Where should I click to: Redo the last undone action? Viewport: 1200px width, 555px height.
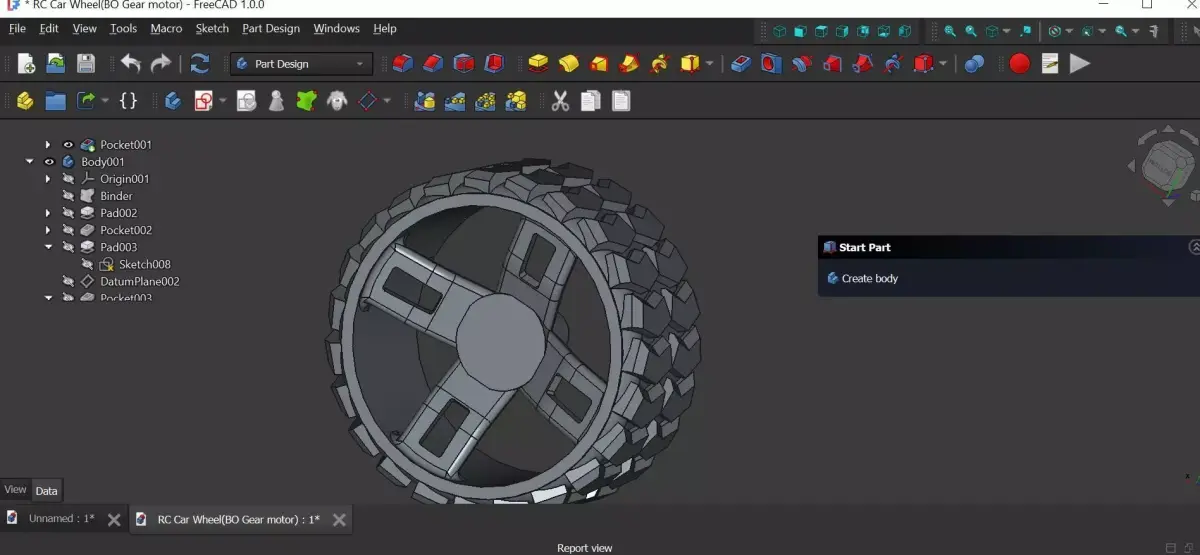[160, 64]
